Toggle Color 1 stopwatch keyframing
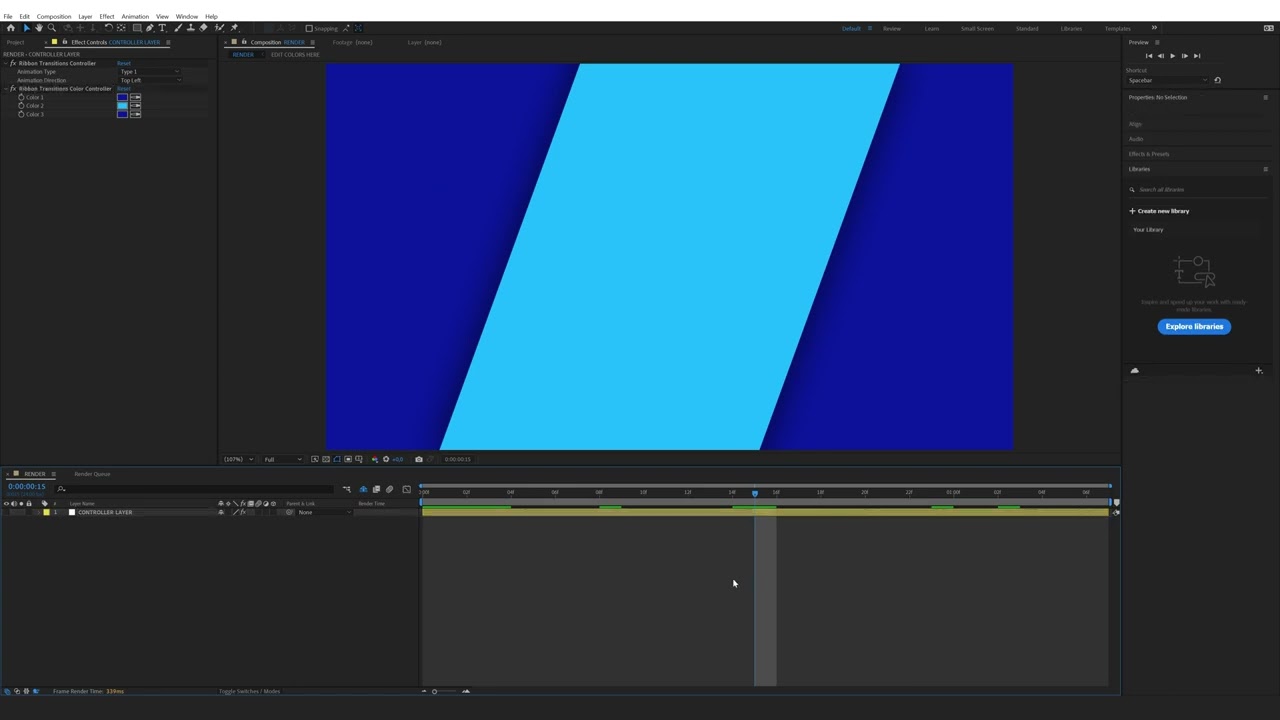This screenshot has height=720, width=1280. pos(21,97)
